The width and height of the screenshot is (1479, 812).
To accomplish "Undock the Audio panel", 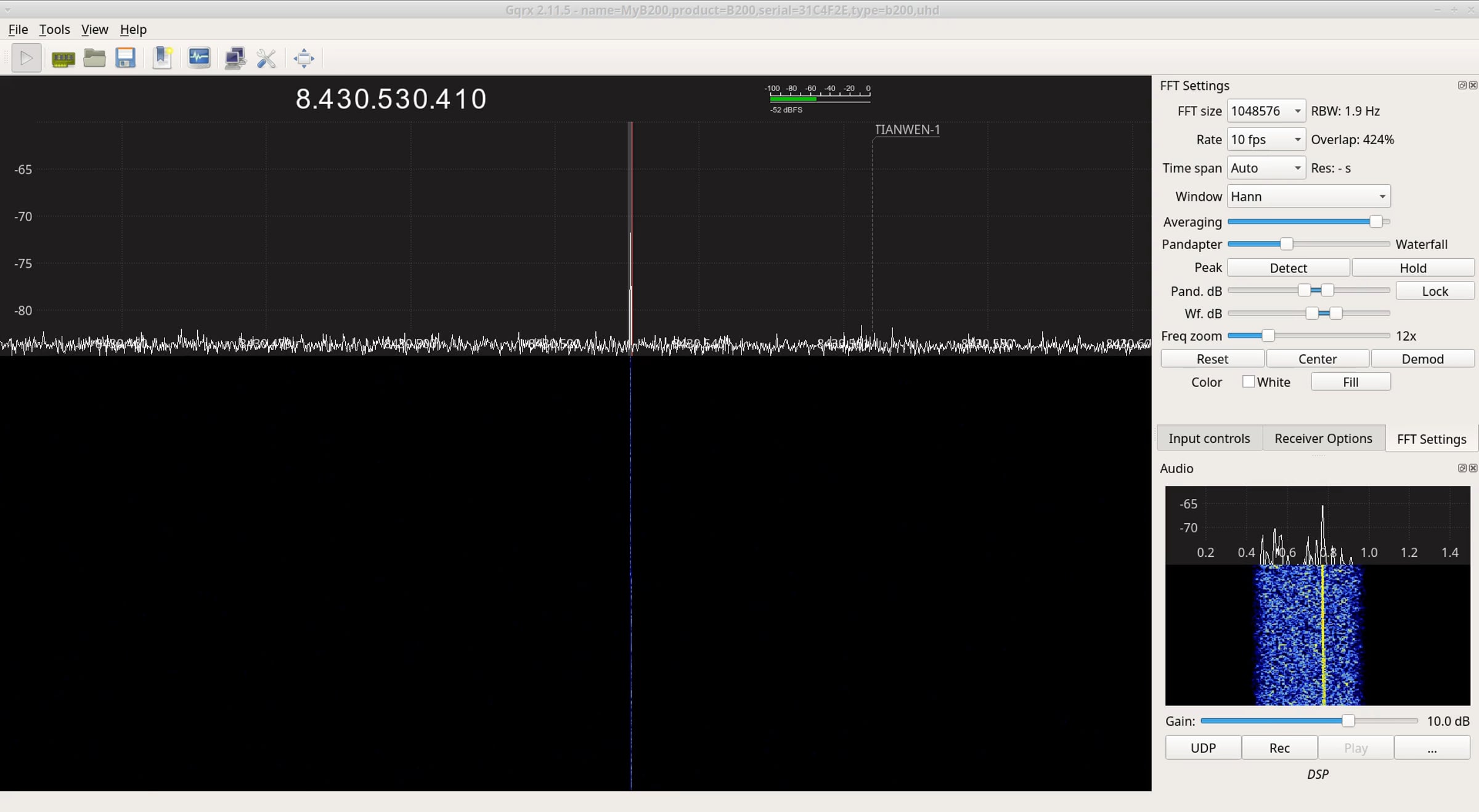I will [1462, 468].
